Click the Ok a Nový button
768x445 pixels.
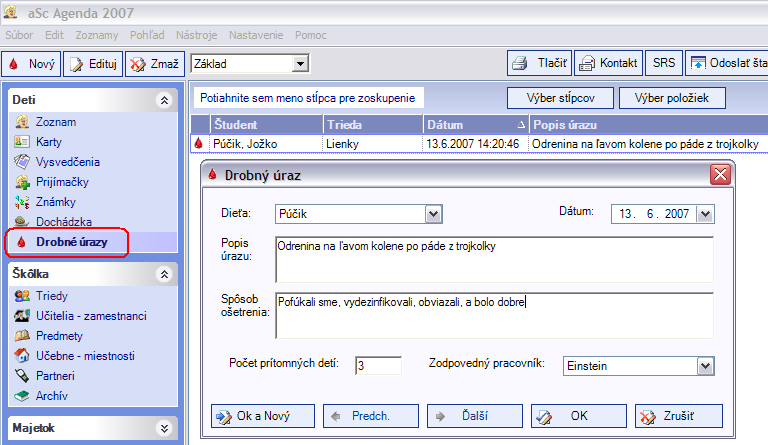(x=263, y=416)
